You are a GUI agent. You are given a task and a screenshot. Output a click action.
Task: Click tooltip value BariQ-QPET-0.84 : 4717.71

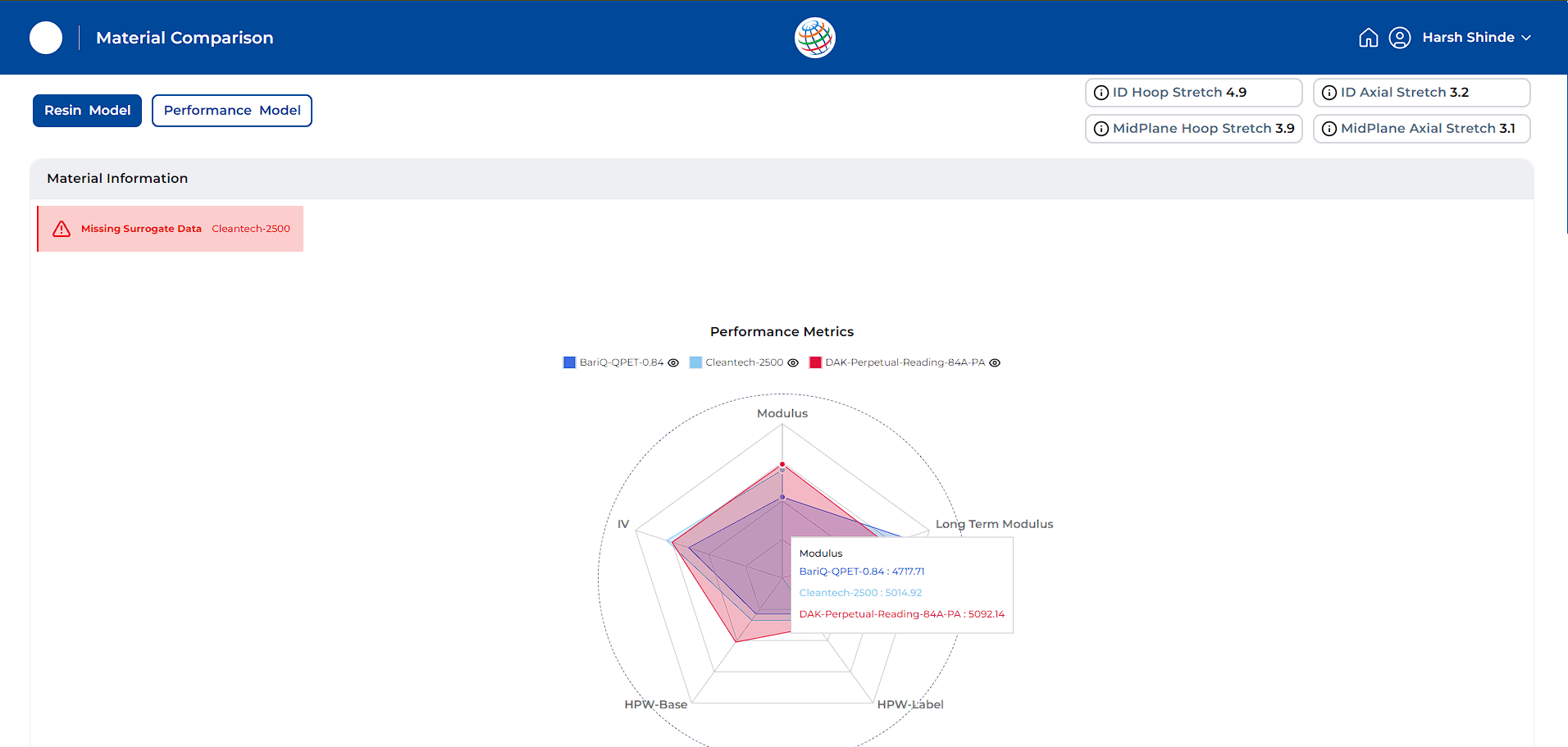(862, 572)
